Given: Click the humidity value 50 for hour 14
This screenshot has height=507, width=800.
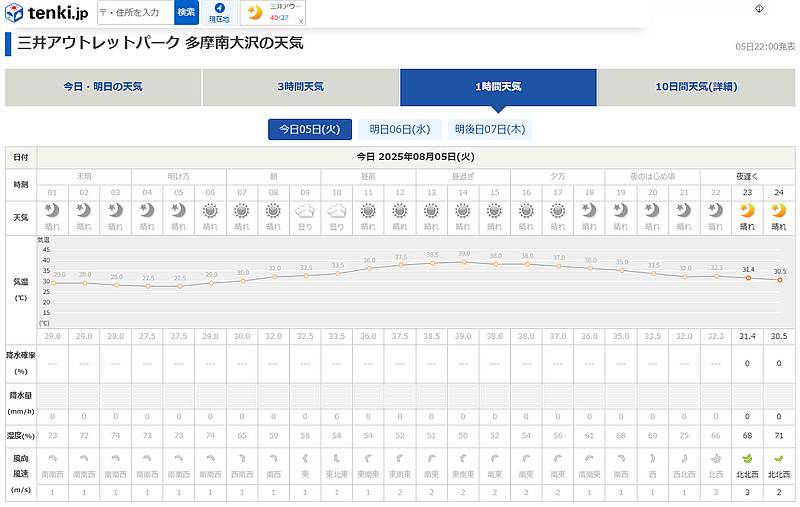Looking at the screenshot, I should (x=463, y=436).
